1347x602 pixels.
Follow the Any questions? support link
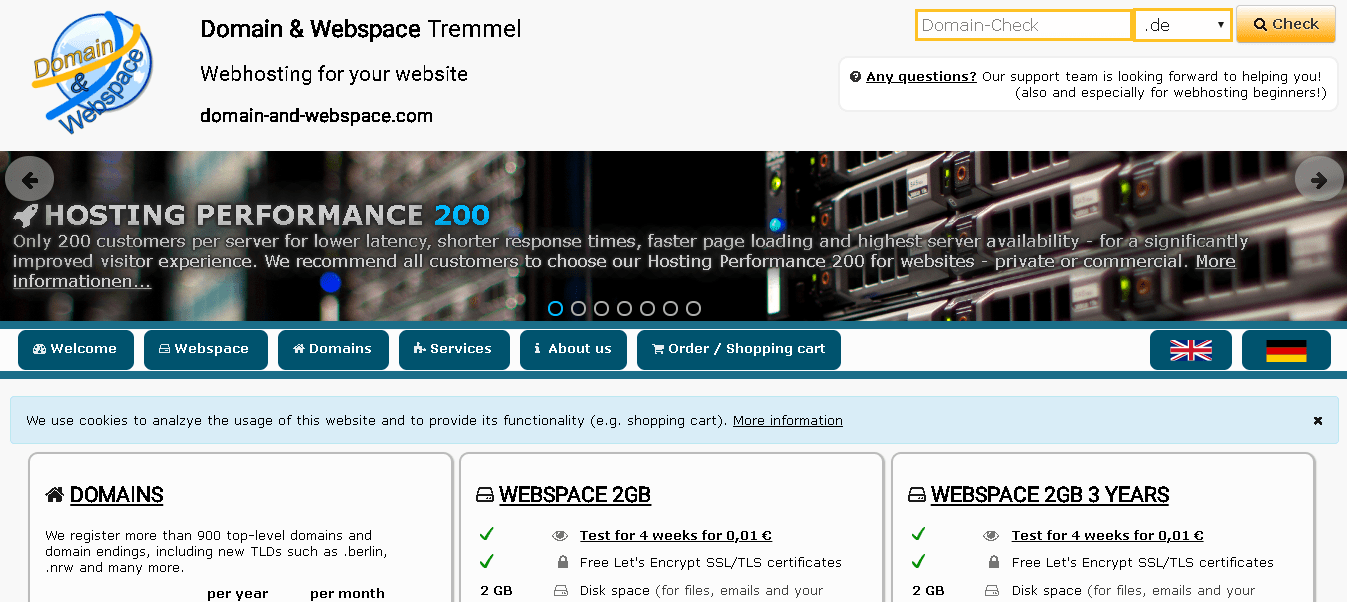(x=921, y=76)
